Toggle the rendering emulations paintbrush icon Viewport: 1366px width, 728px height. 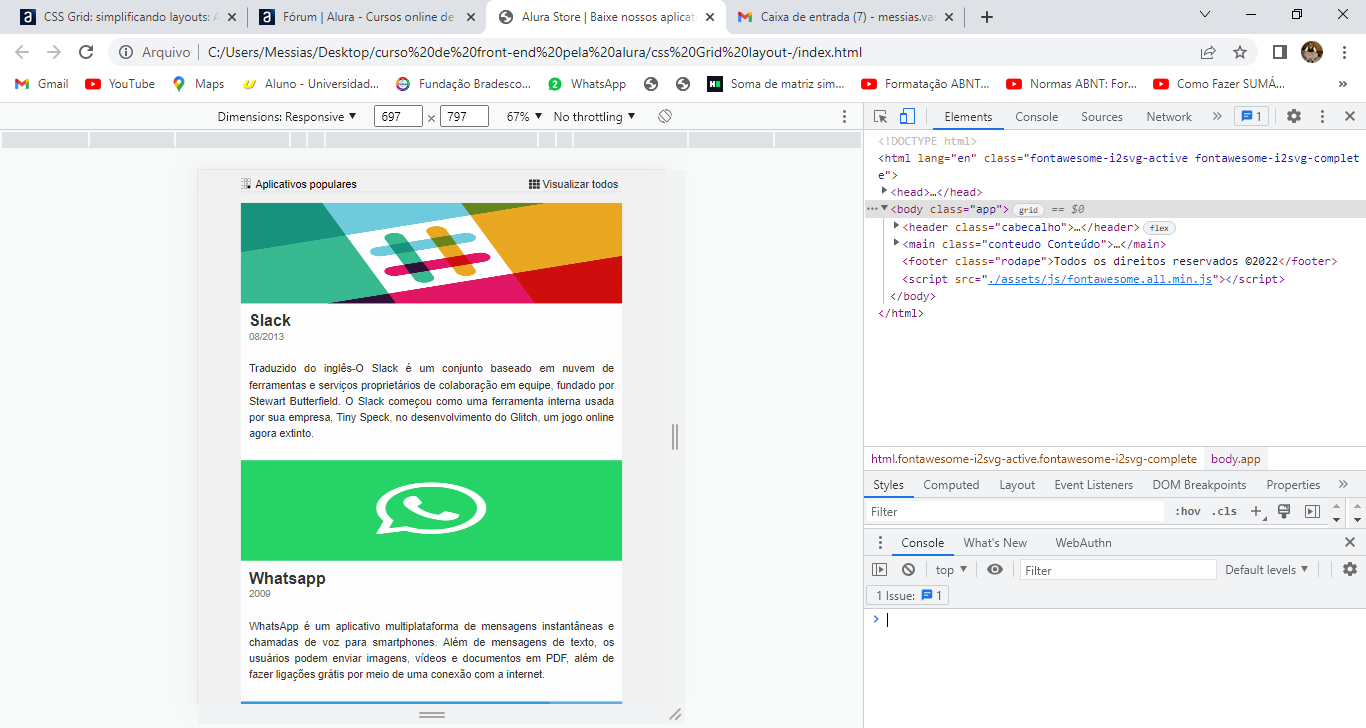point(1285,511)
